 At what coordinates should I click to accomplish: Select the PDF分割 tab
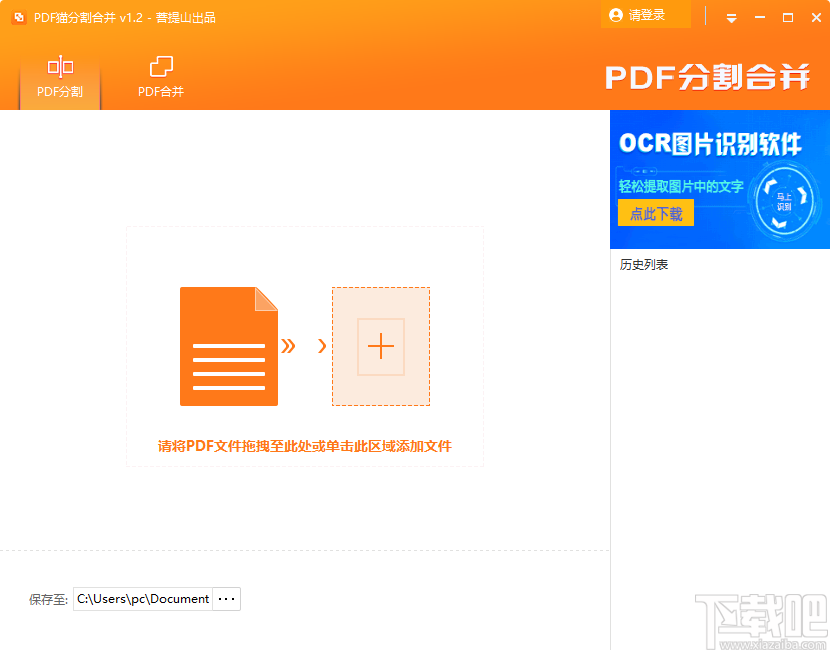[x=59, y=77]
